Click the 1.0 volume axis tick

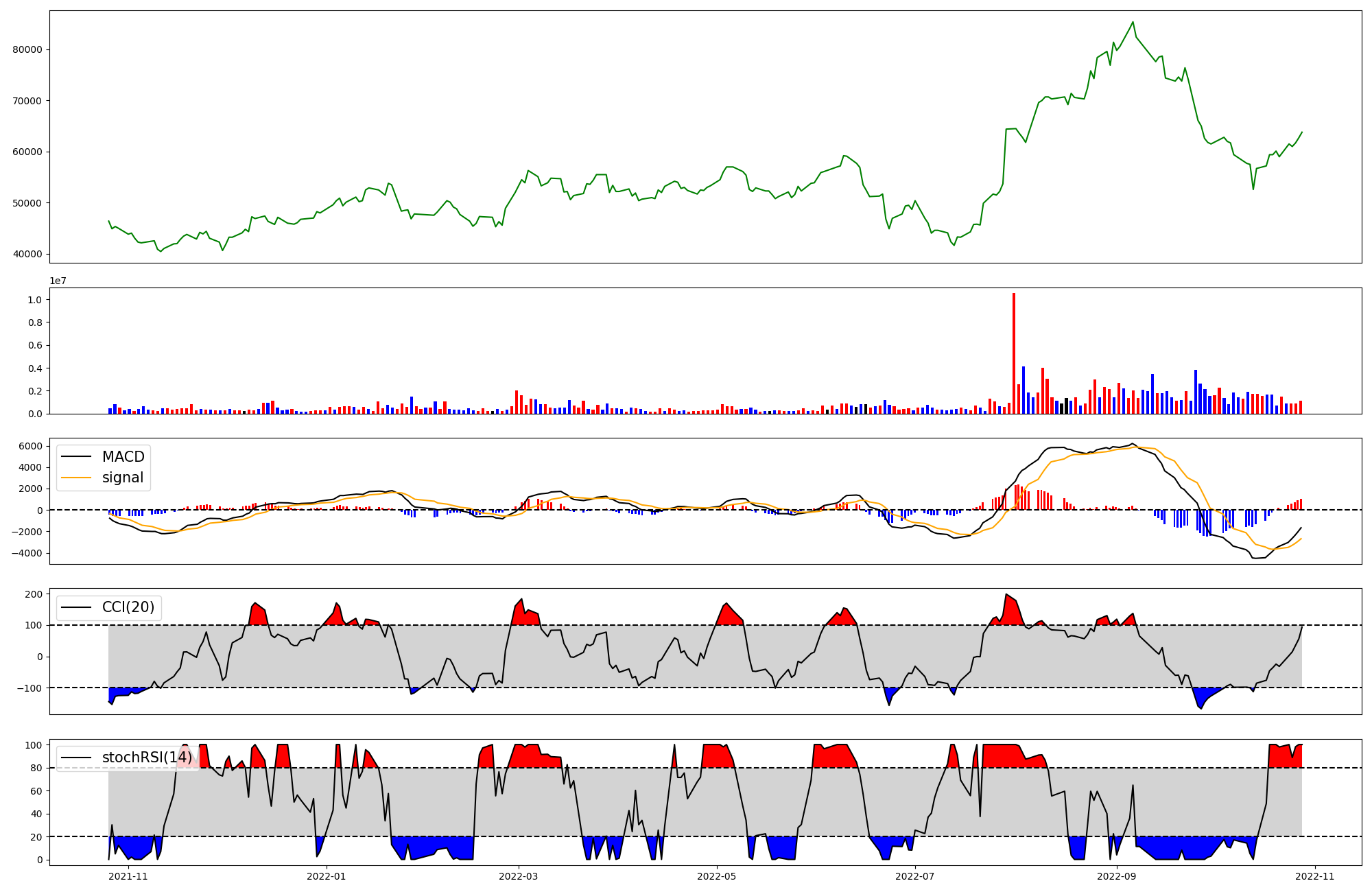(x=35, y=300)
